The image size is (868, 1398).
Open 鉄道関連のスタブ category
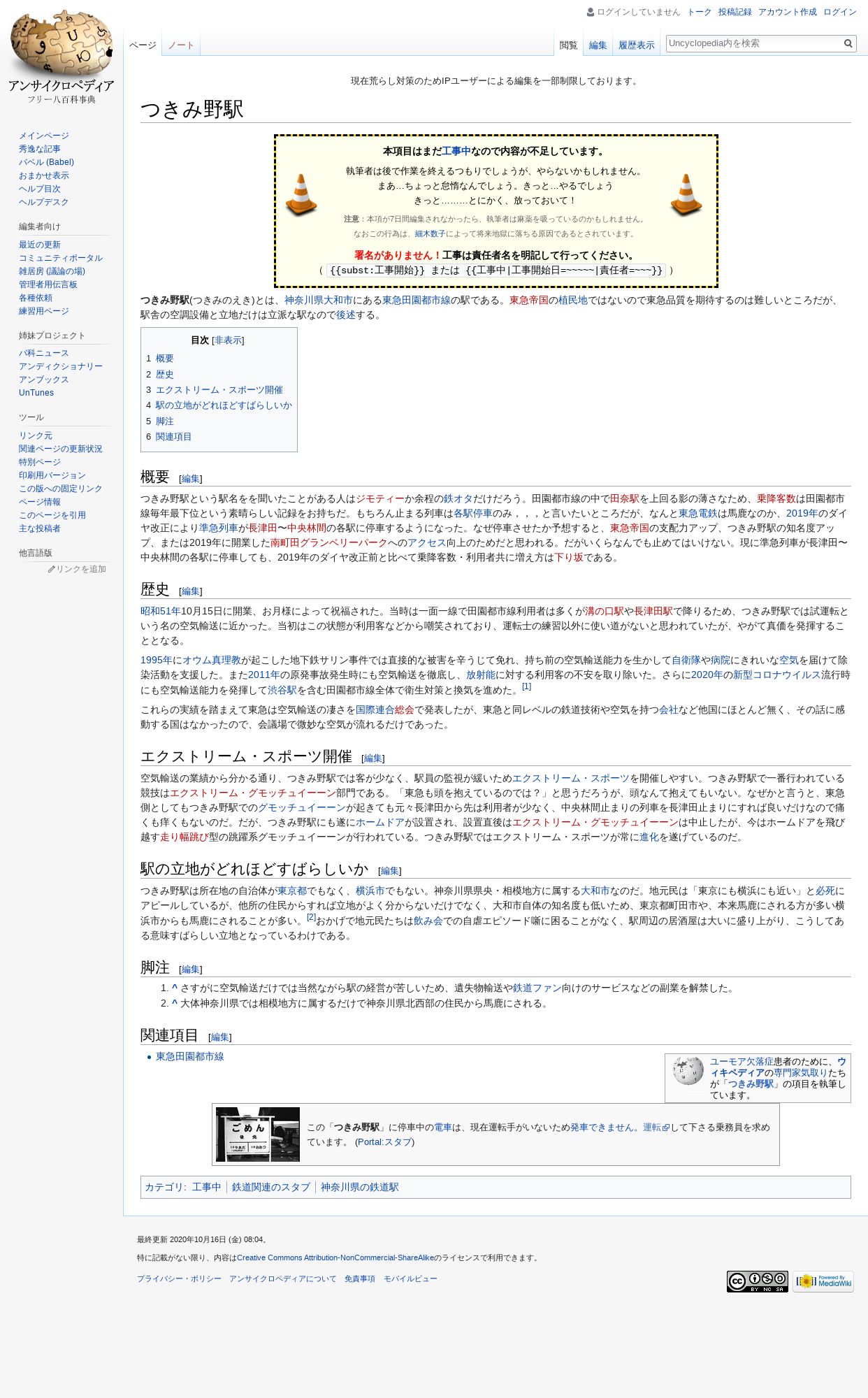tap(271, 1187)
